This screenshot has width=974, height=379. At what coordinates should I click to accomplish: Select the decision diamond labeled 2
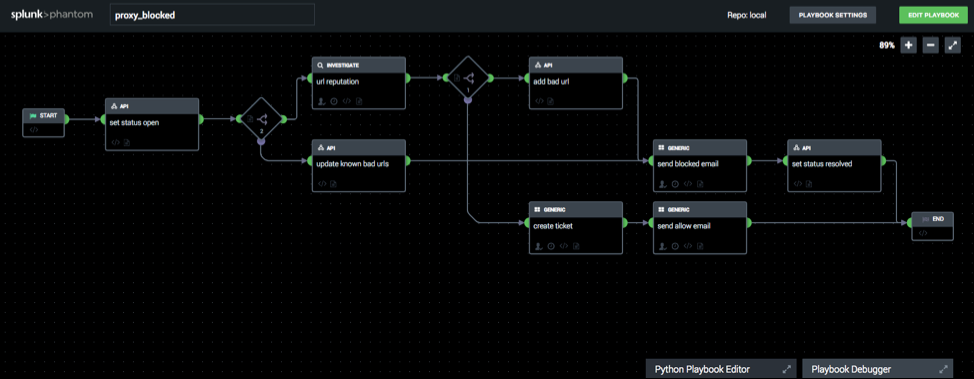(261, 119)
